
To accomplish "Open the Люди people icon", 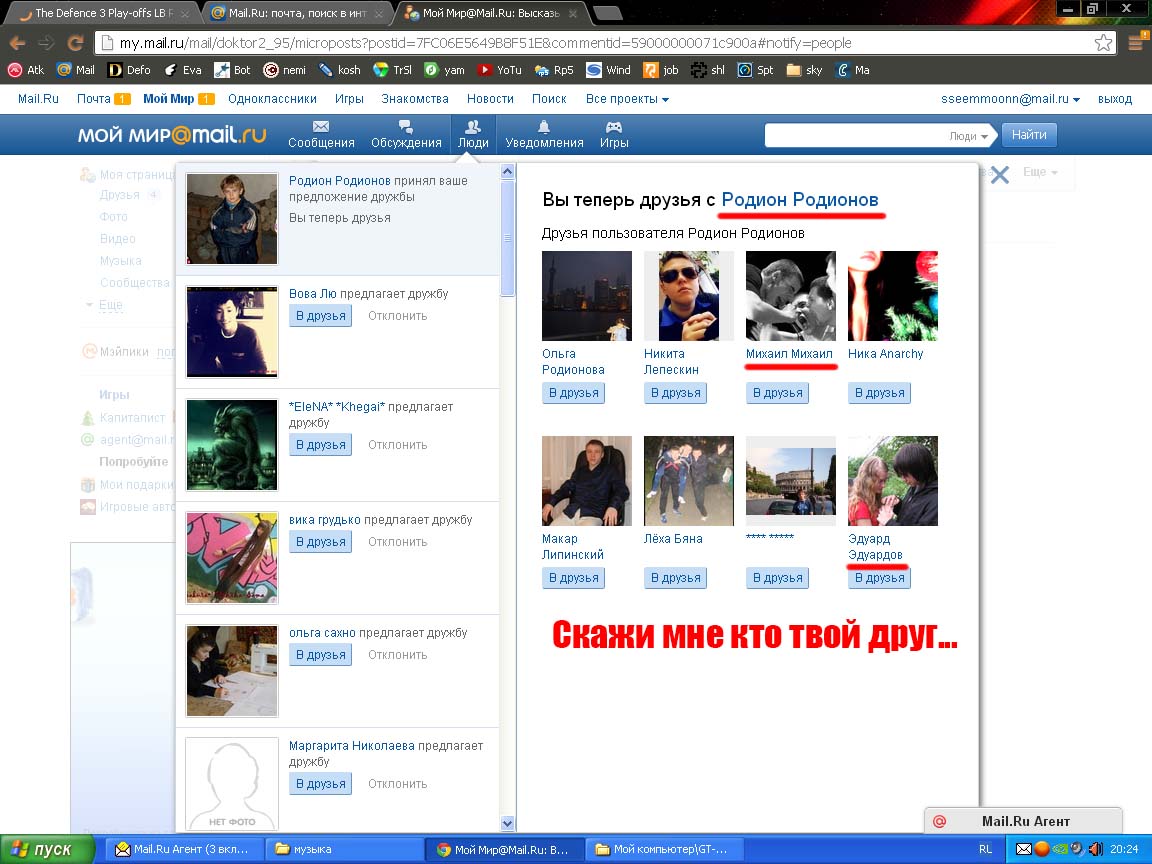I will tap(473, 134).
